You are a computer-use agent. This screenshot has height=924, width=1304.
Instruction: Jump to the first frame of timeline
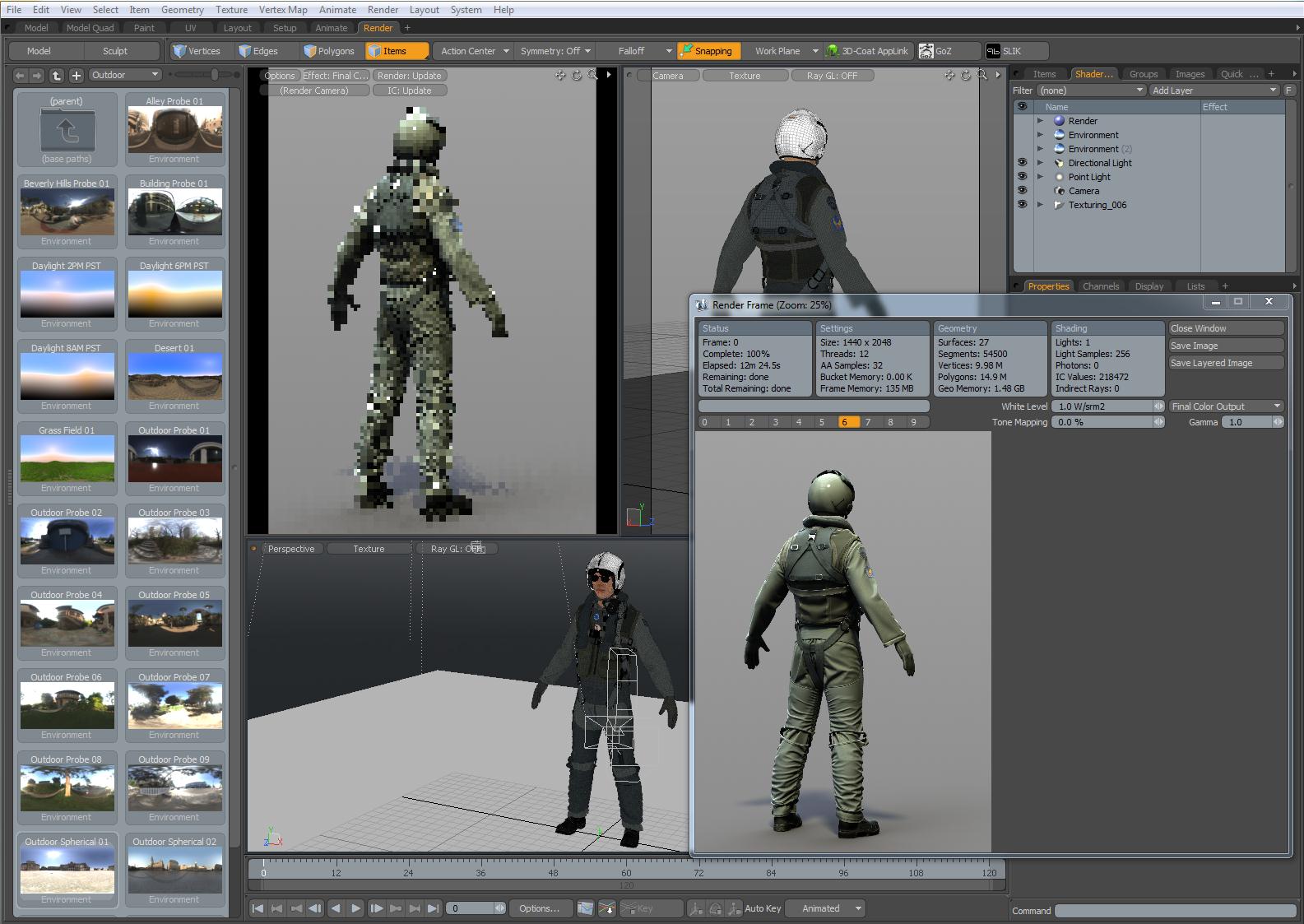pos(258,908)
